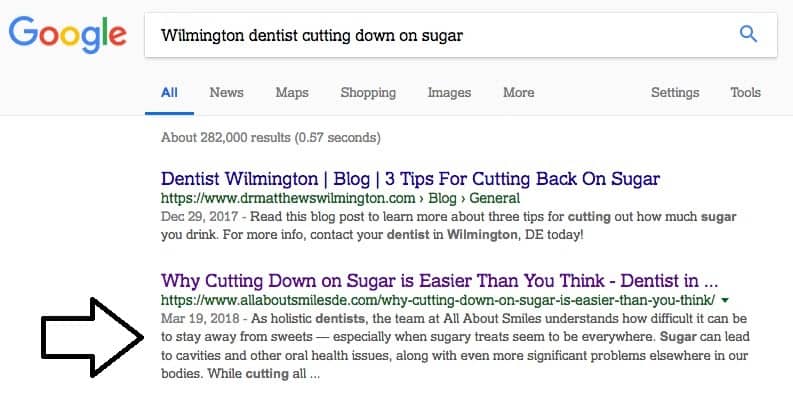Expand the green arrow beside allaboutsmilesde URL
Screen dimensions: 793x405
click(725, 300)
